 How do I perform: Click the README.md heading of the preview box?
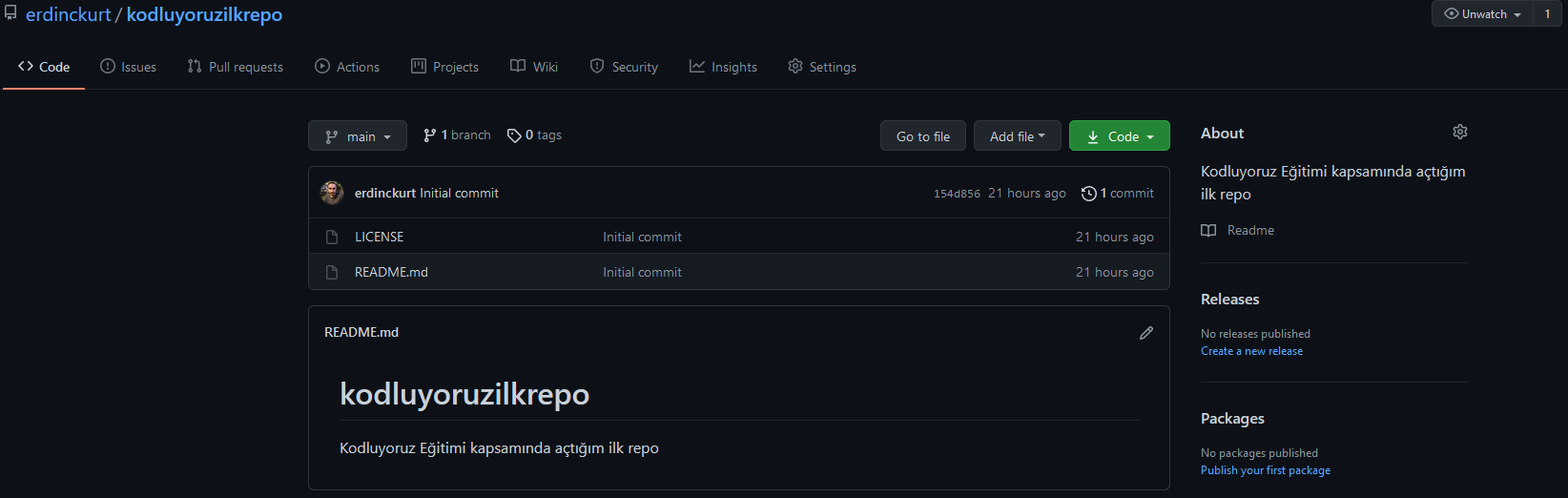361,332
